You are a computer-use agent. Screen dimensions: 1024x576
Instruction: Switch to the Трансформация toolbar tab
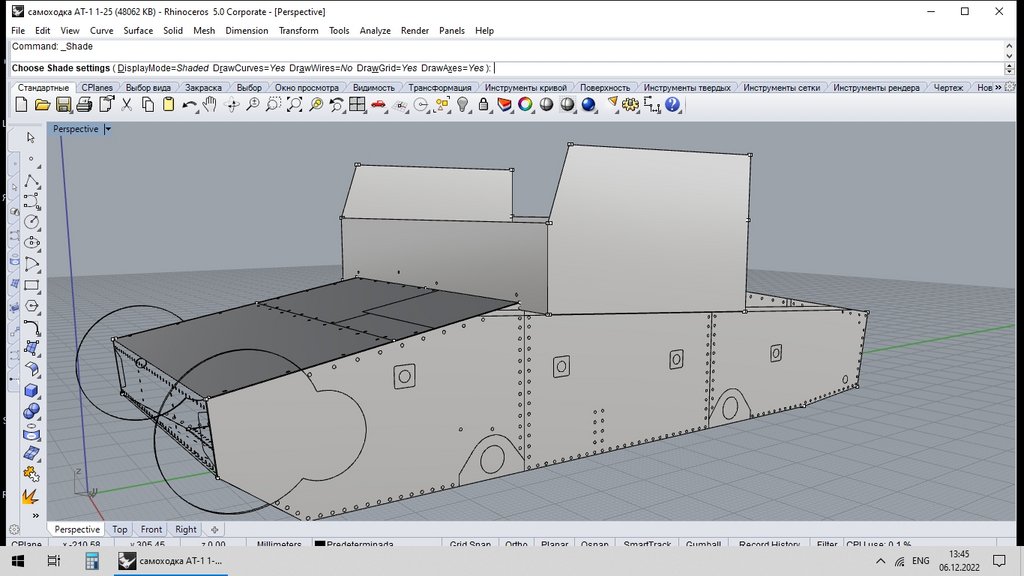440,88
